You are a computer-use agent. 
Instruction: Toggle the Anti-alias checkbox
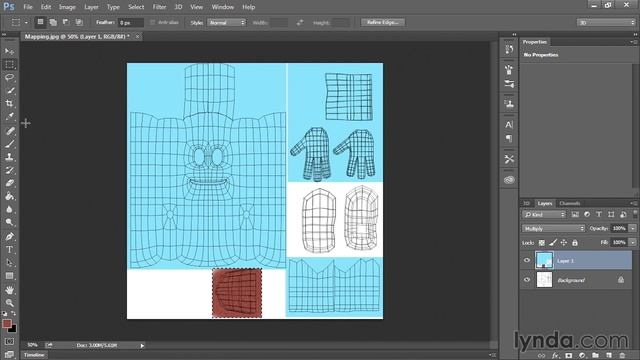(x=153, y=22)
